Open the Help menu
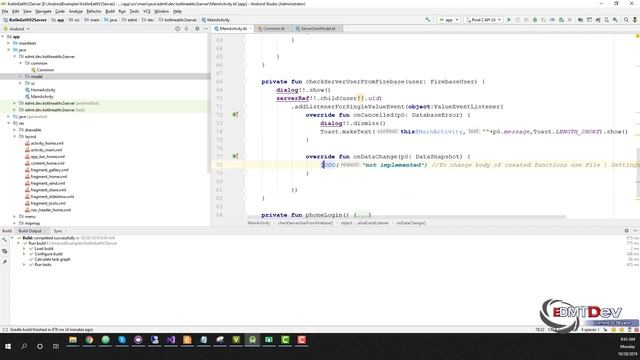 177,11
